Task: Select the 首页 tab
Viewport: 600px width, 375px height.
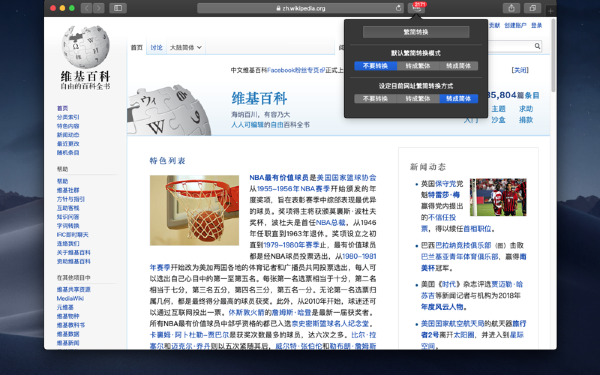Action: [137, 47]
